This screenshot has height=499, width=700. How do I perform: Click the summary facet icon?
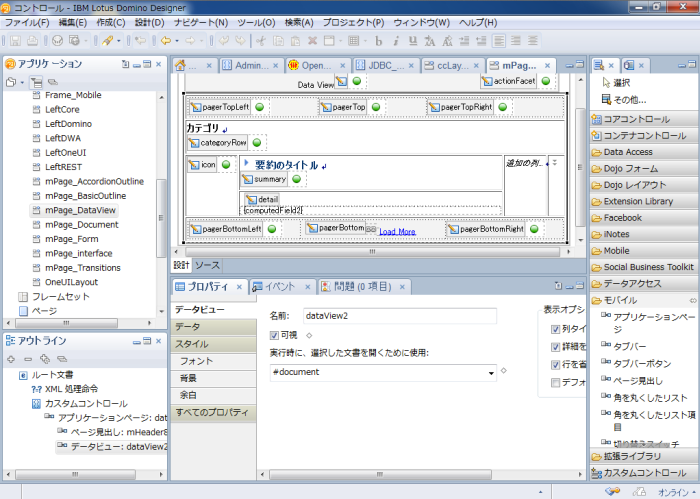[x=247, y=179]
